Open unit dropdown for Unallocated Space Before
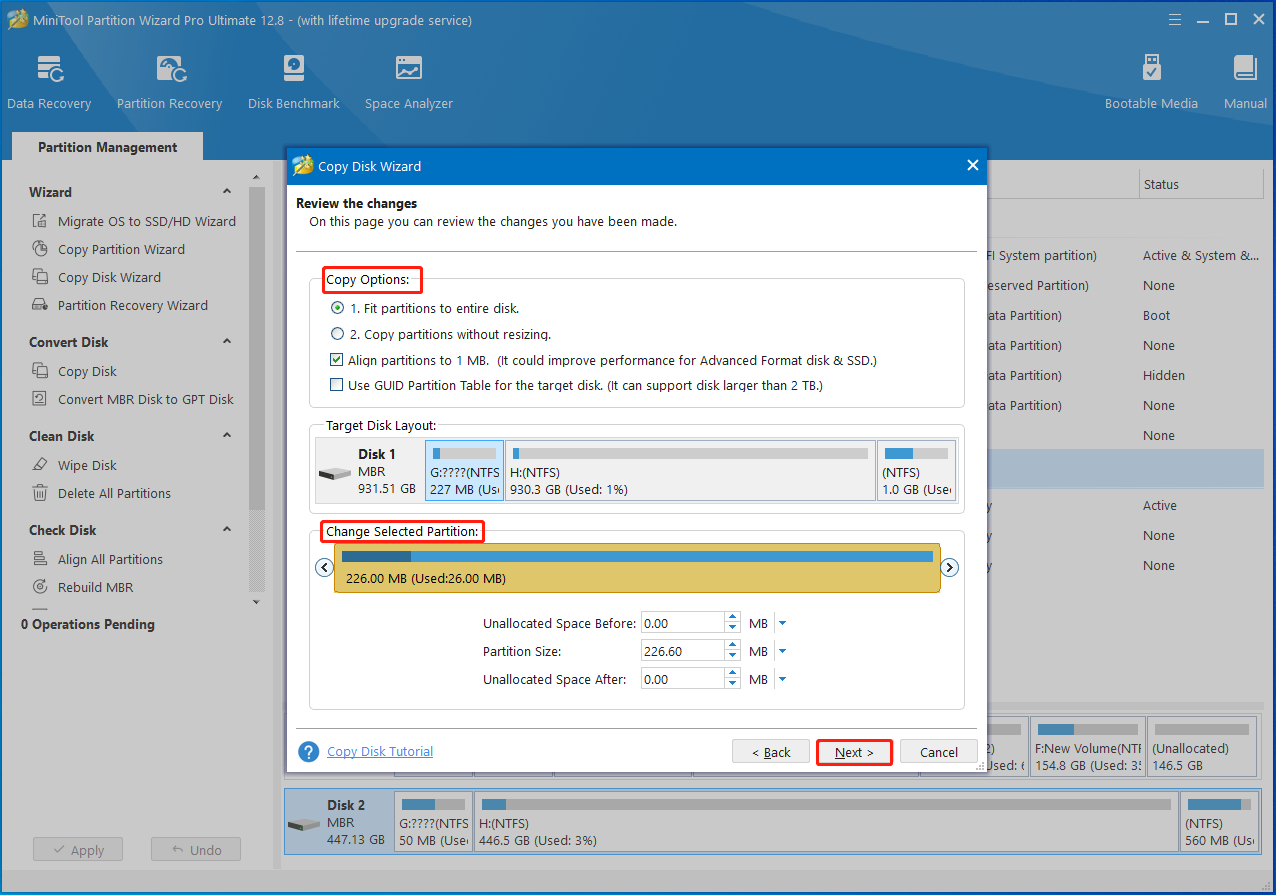The image size is (1276, 895). coord(782,624)
